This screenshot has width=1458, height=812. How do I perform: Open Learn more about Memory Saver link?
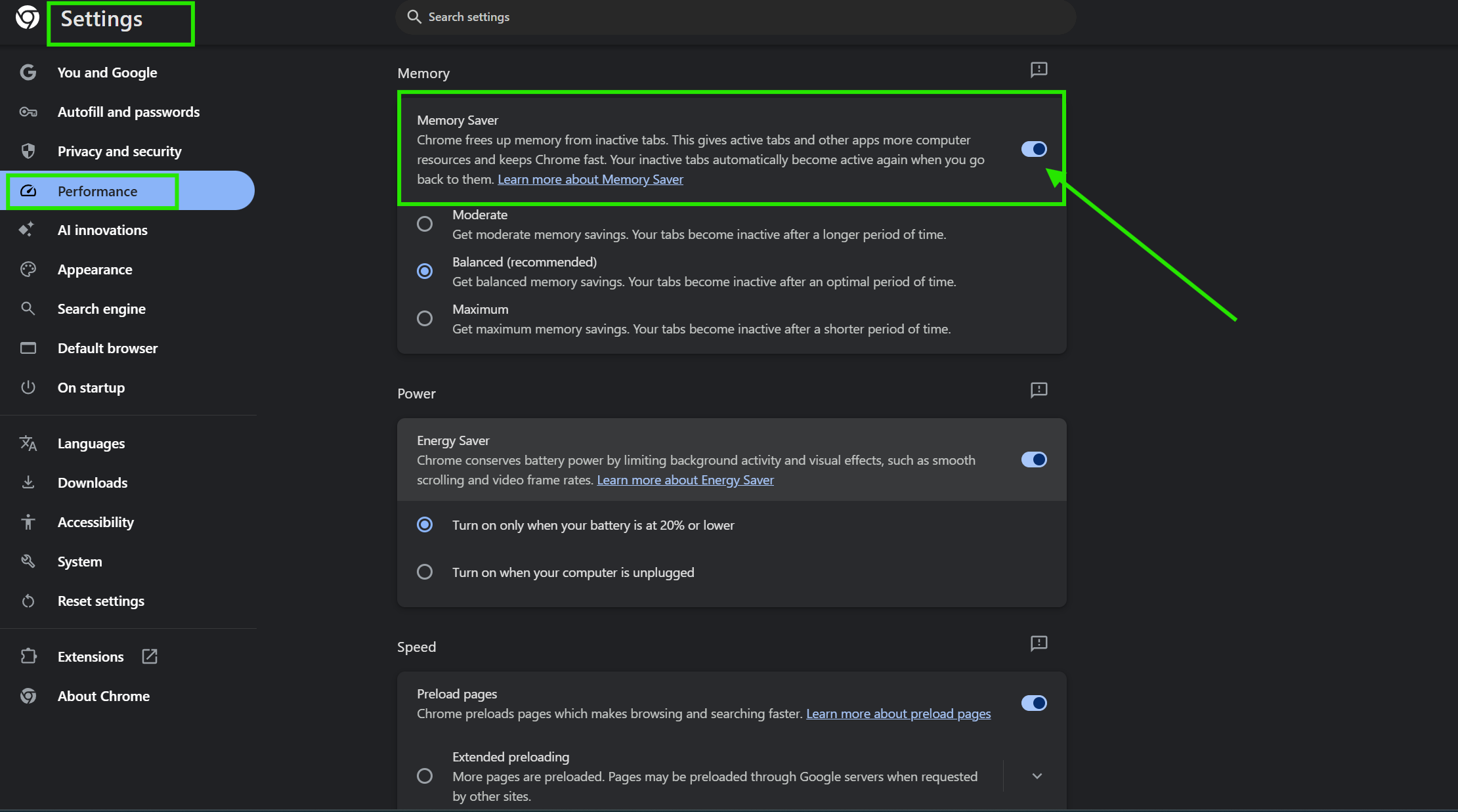(590, 179)
